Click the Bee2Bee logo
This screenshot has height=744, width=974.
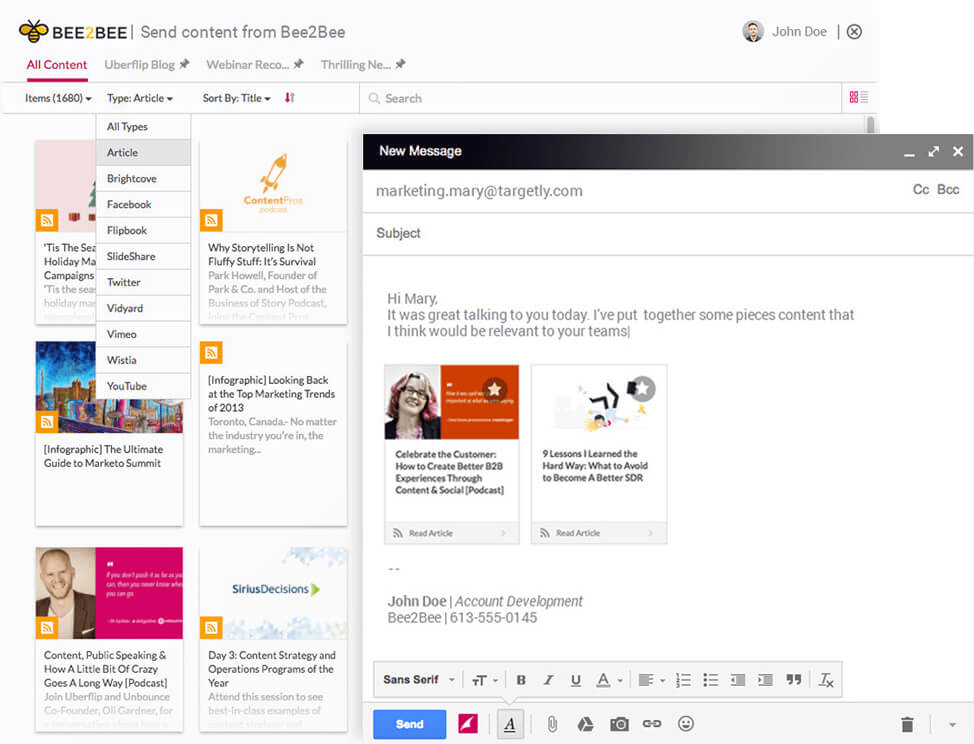pos(73,32)
